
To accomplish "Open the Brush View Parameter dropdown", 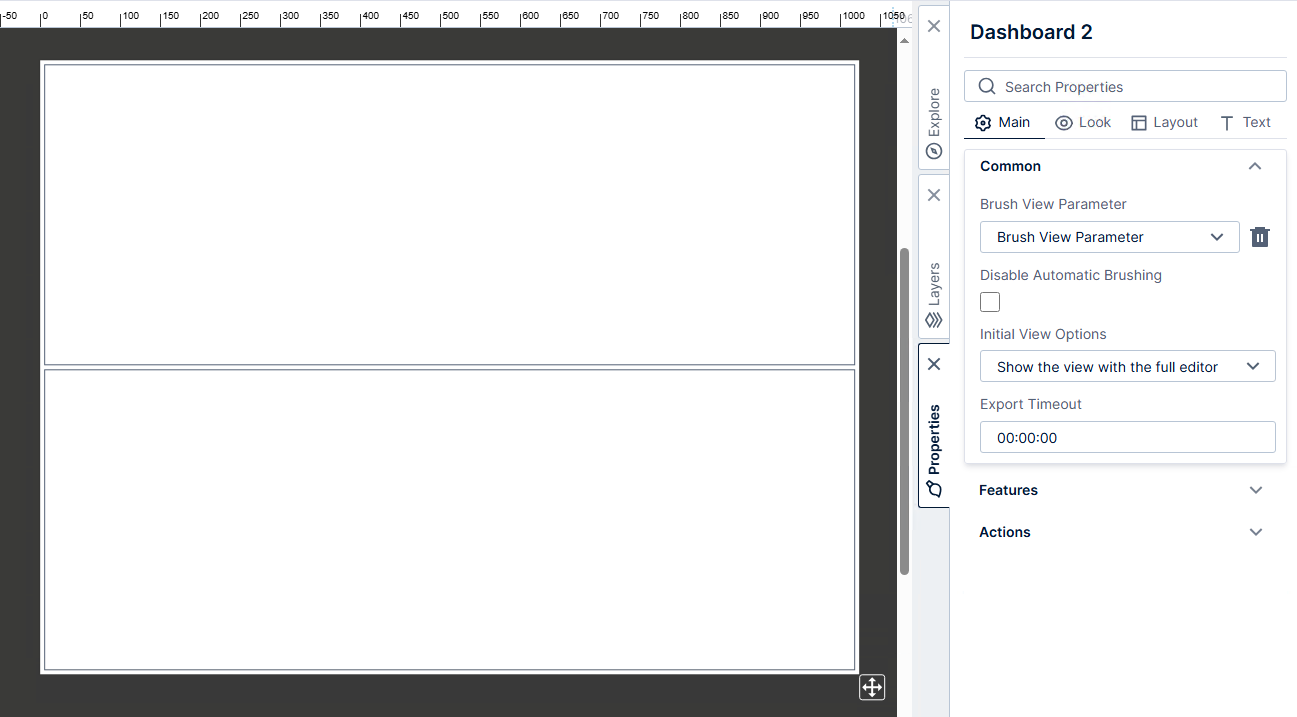I will tap(1110, 237).
